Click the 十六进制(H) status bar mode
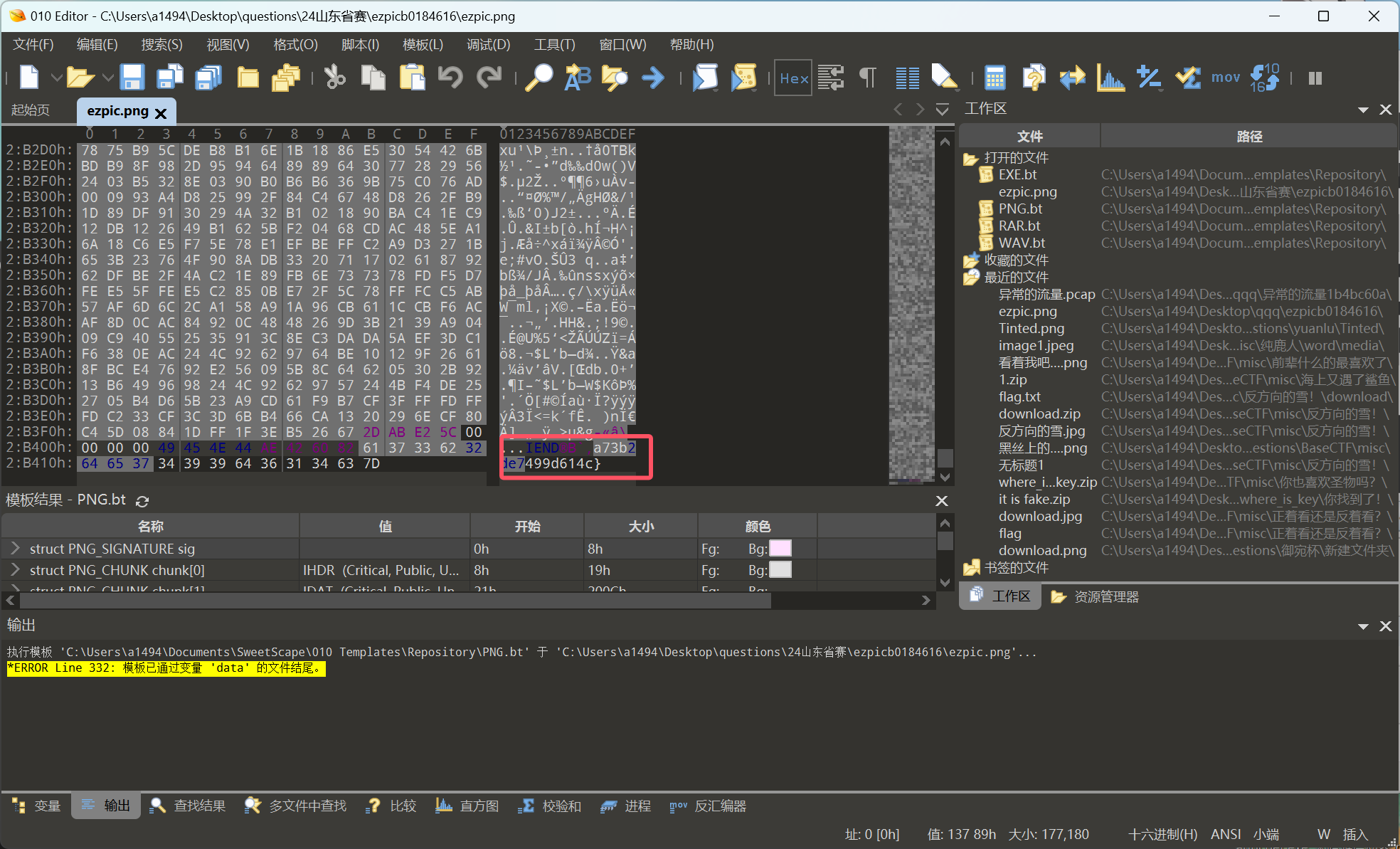The image size is (1400, 849). click(x=1162, y=834)
